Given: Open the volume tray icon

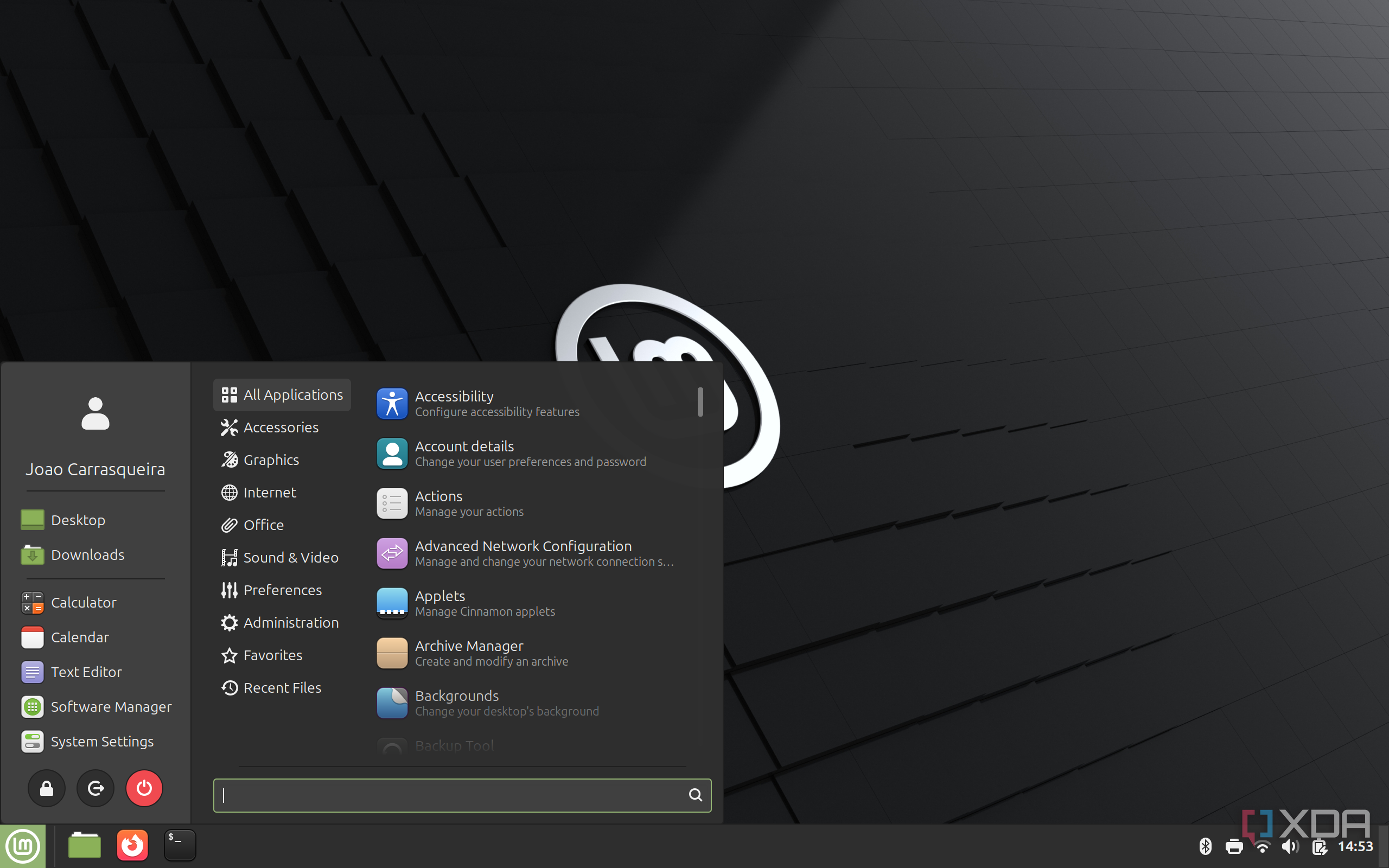Looking at the screenshot, I should (1290, 846).
